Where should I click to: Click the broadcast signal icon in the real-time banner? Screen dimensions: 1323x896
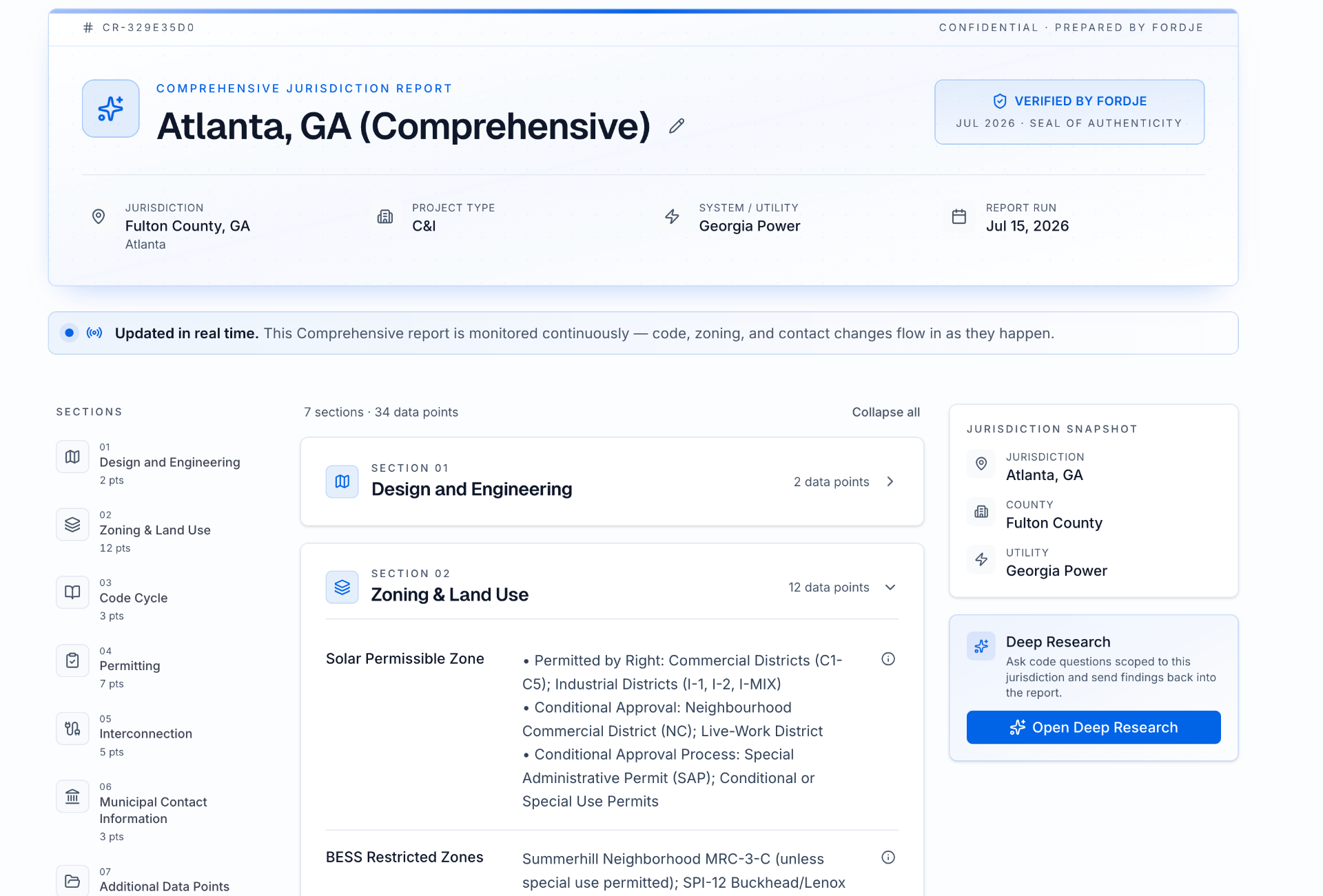94,333
